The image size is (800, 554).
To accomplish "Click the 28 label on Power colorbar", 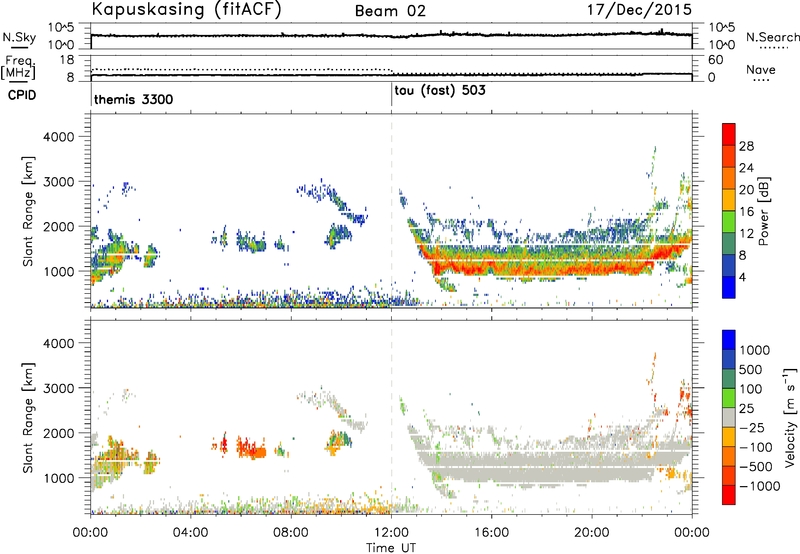I will (746, 146).
